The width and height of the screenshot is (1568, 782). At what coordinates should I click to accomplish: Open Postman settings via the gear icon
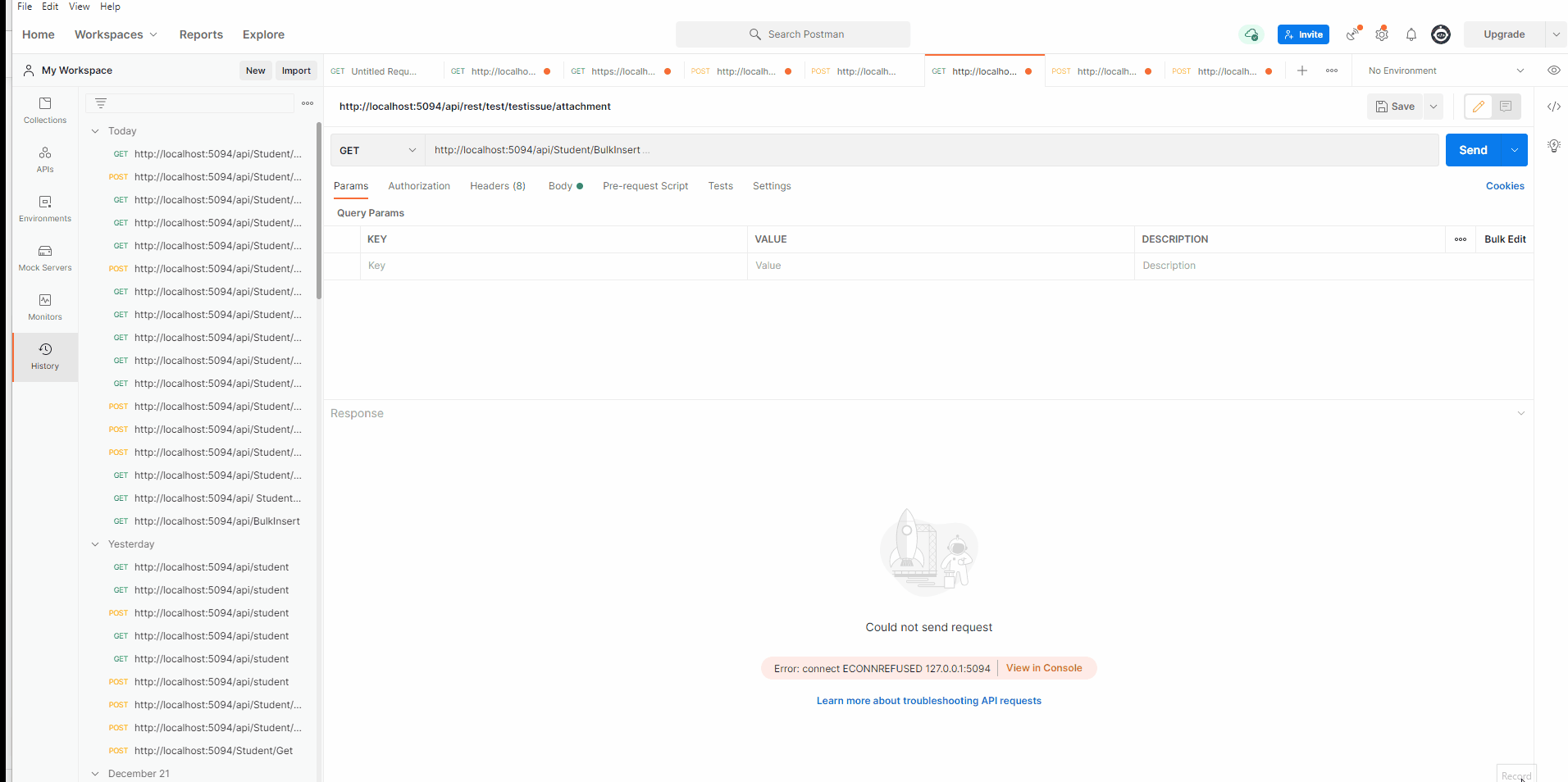(x=1381, y=34)
